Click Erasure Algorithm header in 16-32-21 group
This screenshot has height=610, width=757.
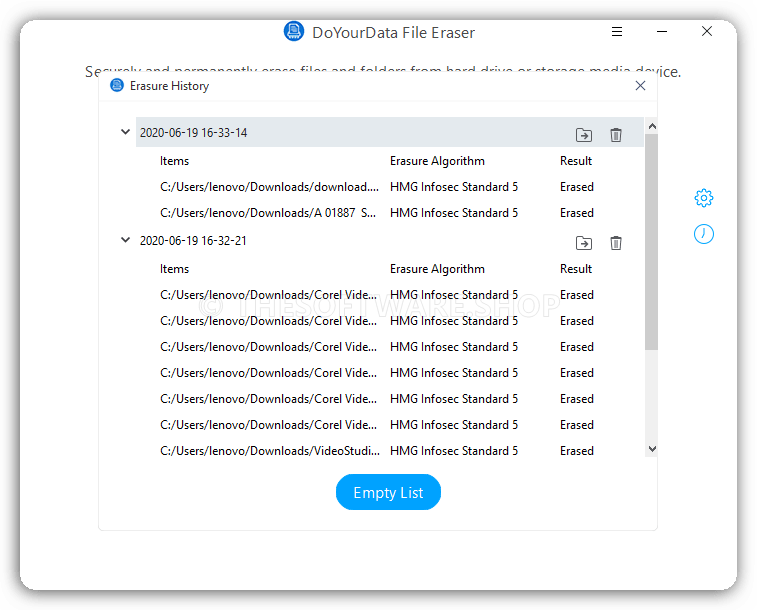click(x=437, y=269)
